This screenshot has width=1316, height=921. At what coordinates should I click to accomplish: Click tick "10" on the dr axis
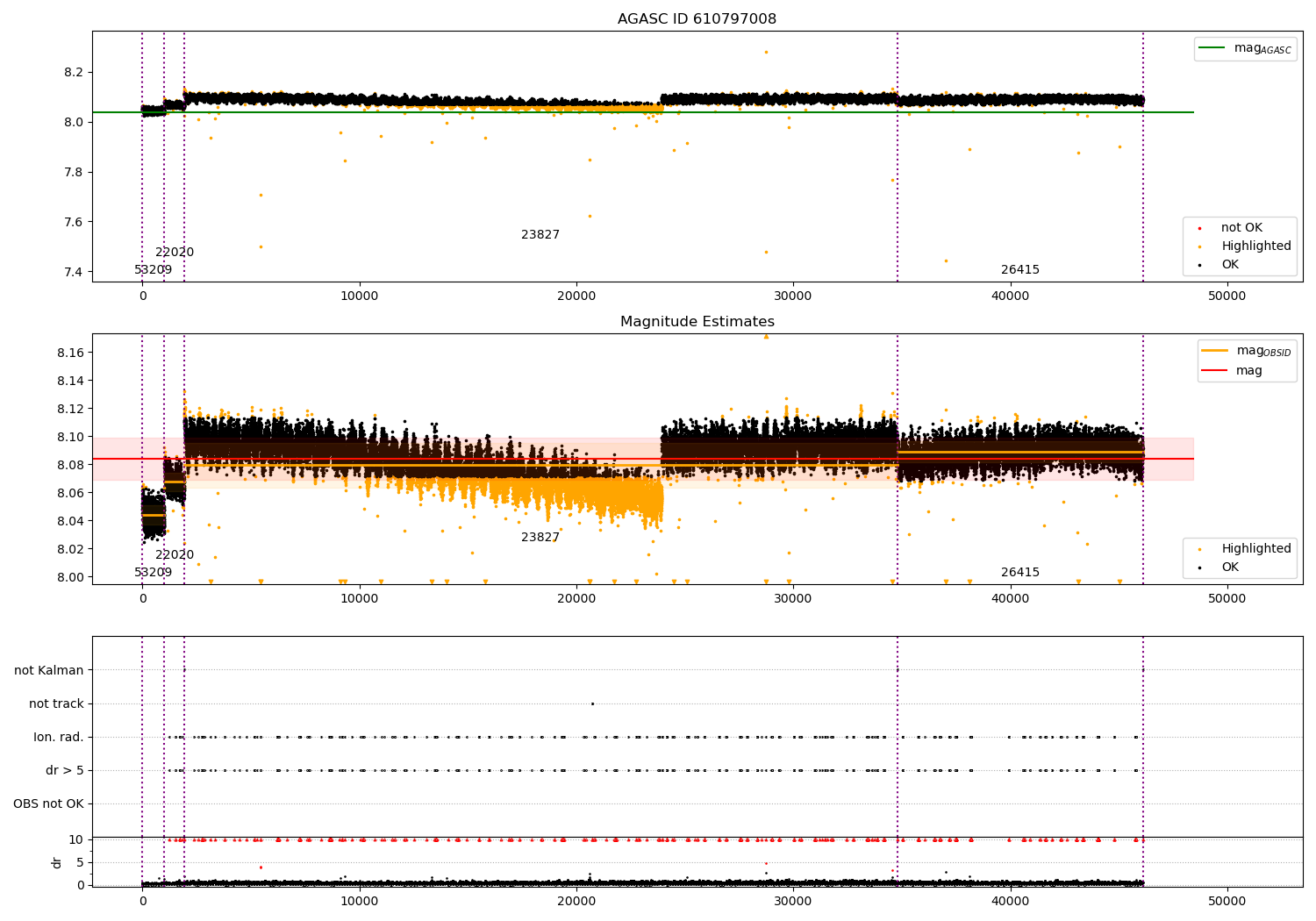click(76, 839)
